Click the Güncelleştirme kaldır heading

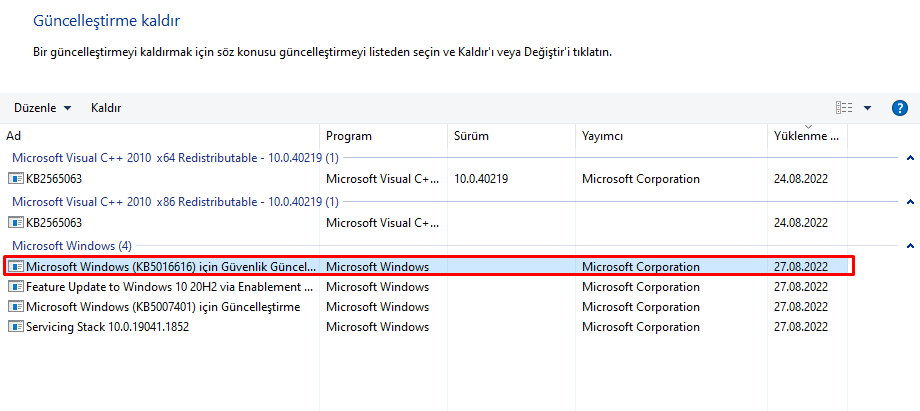(x=106, y=21)
